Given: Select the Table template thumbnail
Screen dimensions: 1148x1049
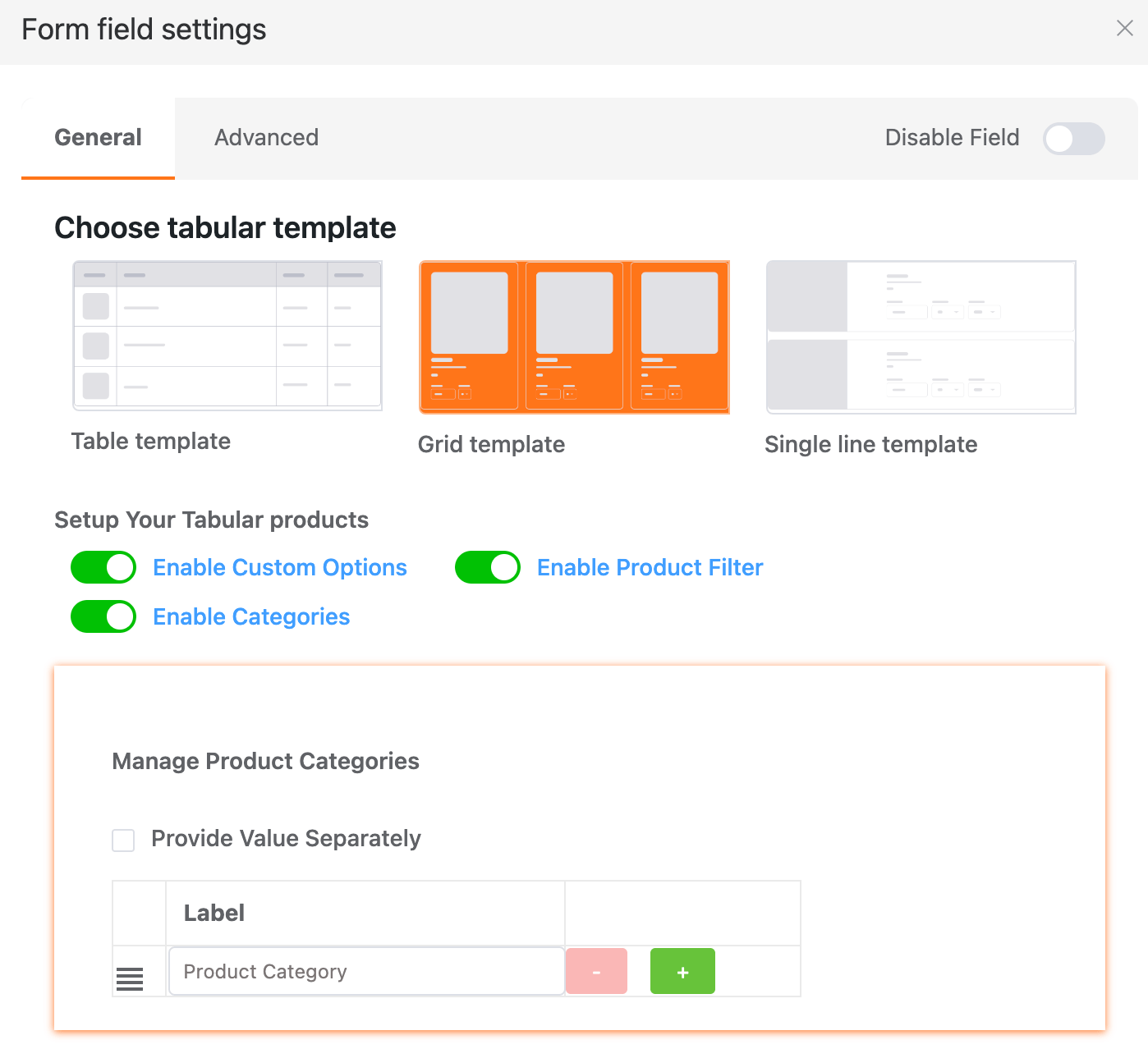Looking at the screenshot, I should [227, 336].
